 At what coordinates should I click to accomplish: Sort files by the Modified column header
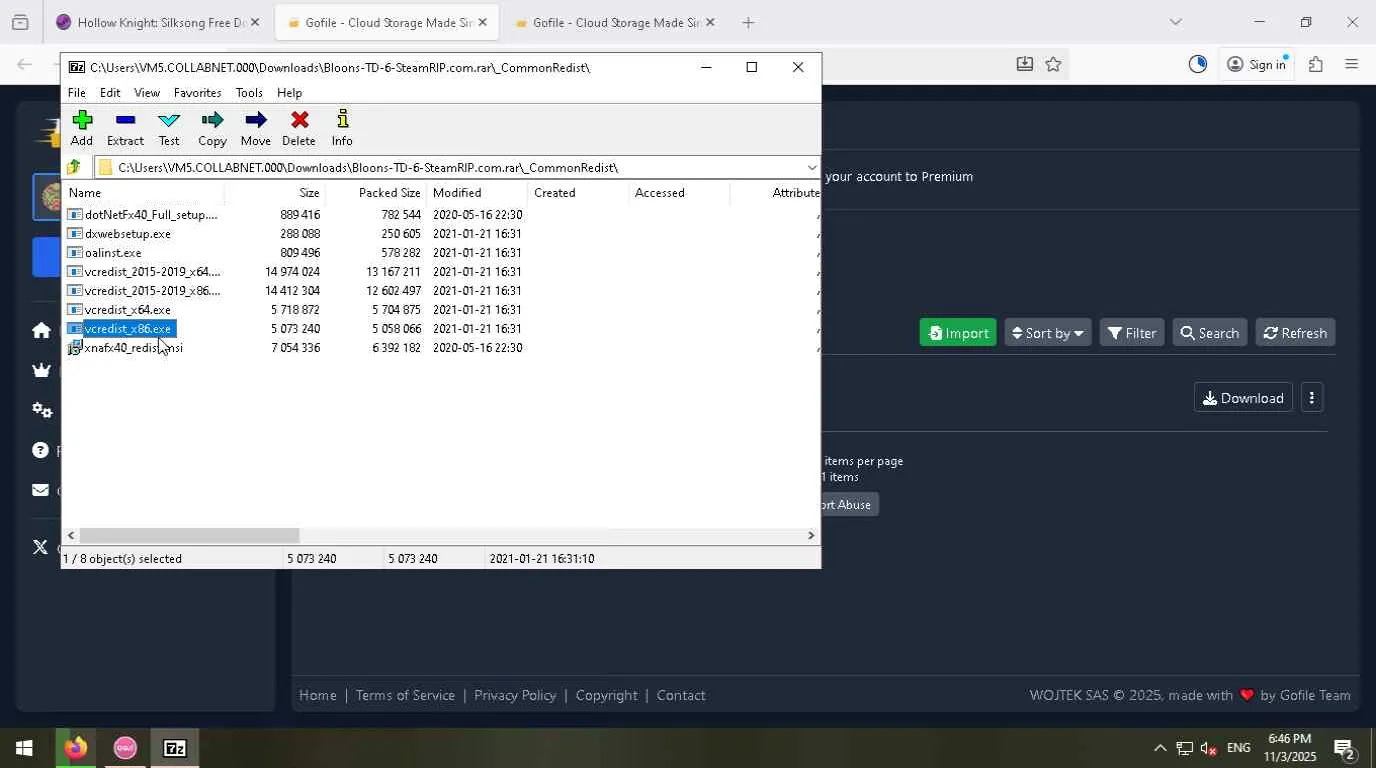[x=477, y=193]
